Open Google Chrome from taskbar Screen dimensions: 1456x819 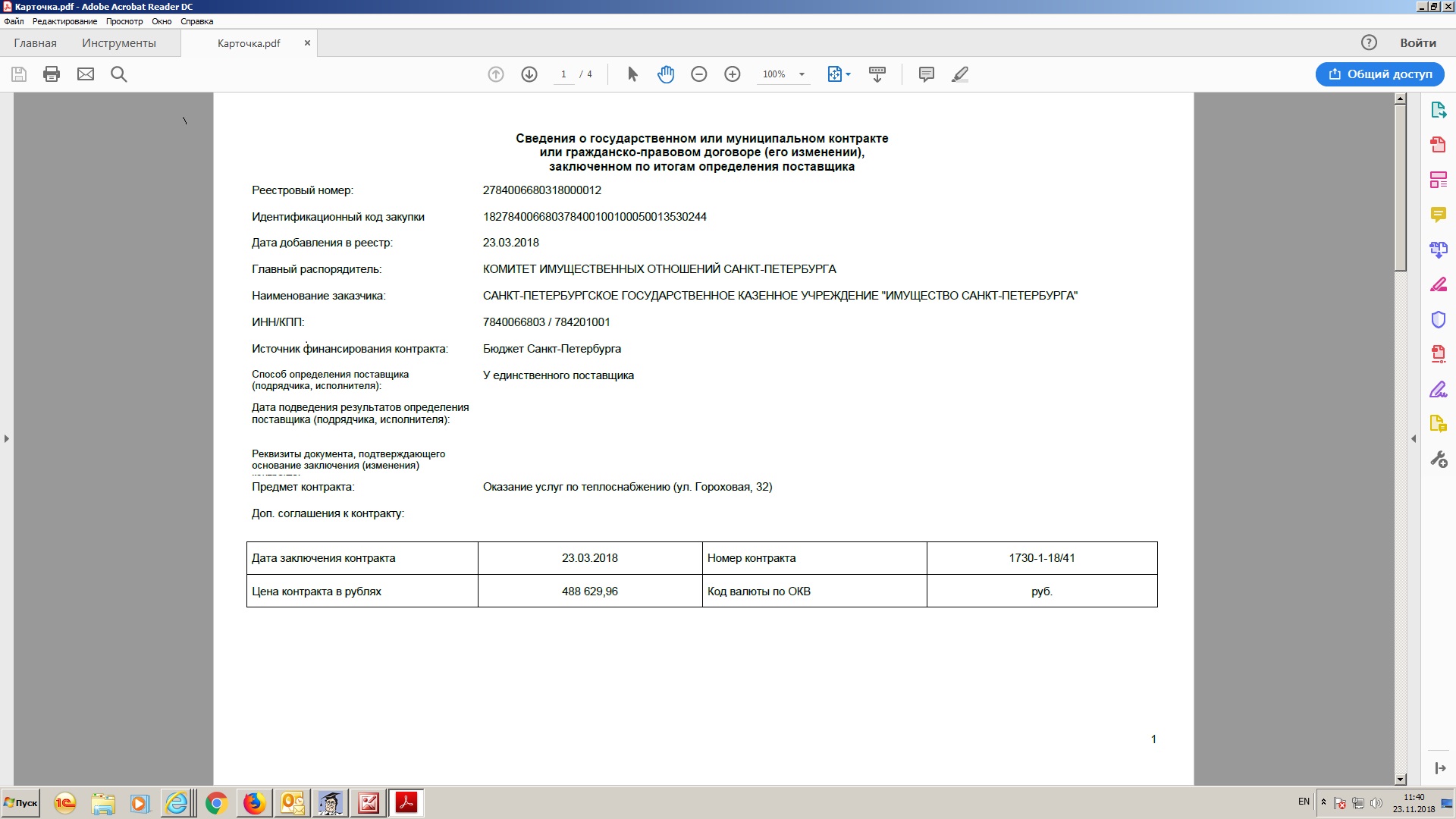click(216, 803)
